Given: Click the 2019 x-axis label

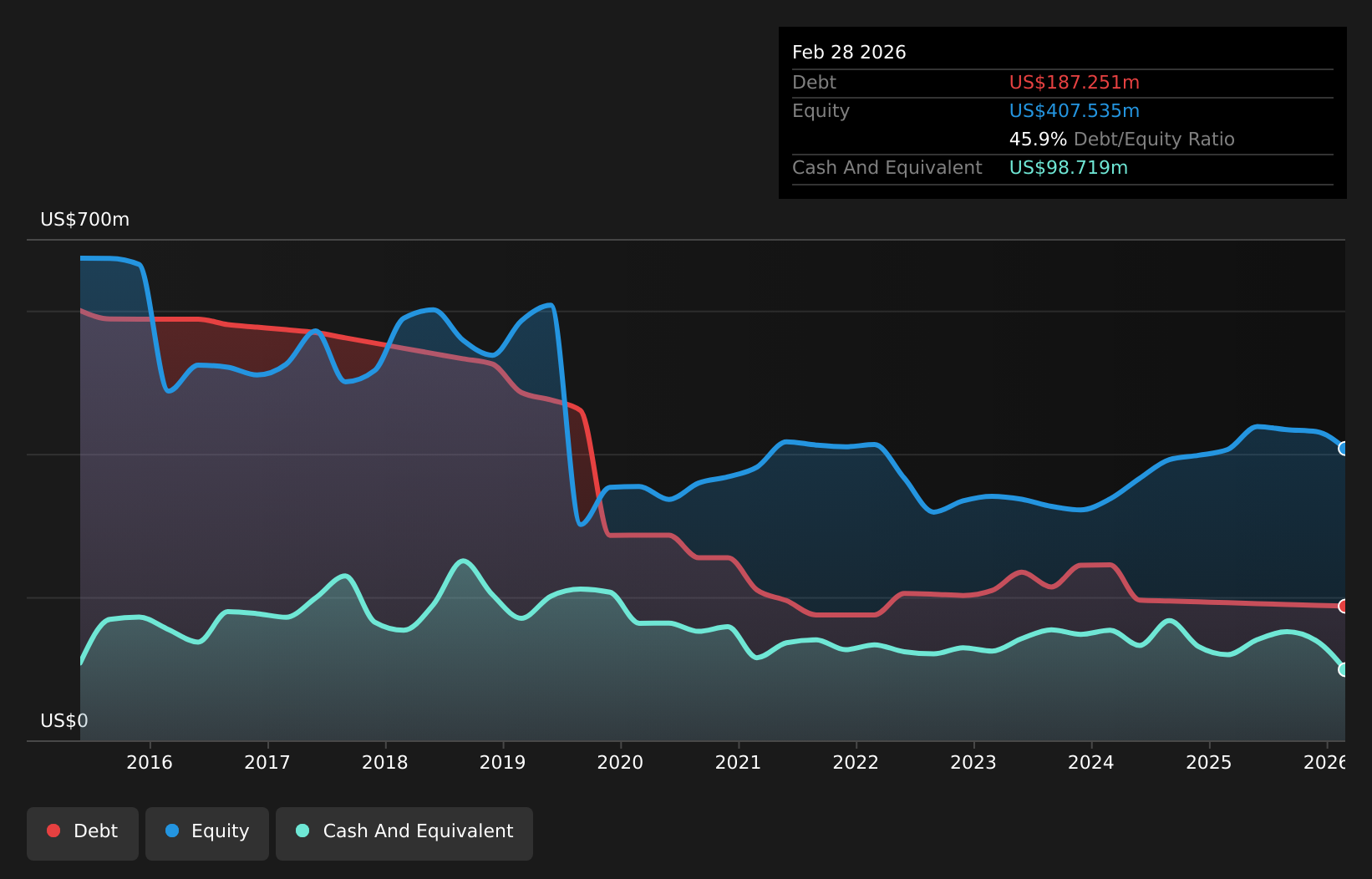Looking at the screenshot, I should click(503, 762).
